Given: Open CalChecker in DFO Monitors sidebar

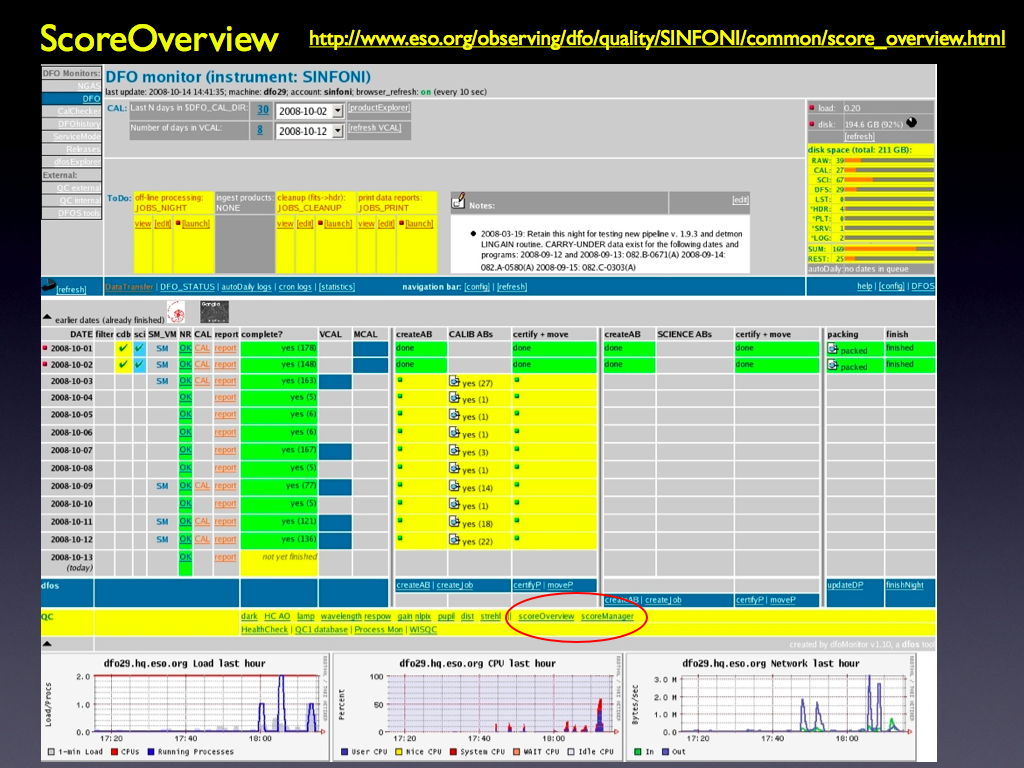Looking at the screenshot, I should 77,111.
